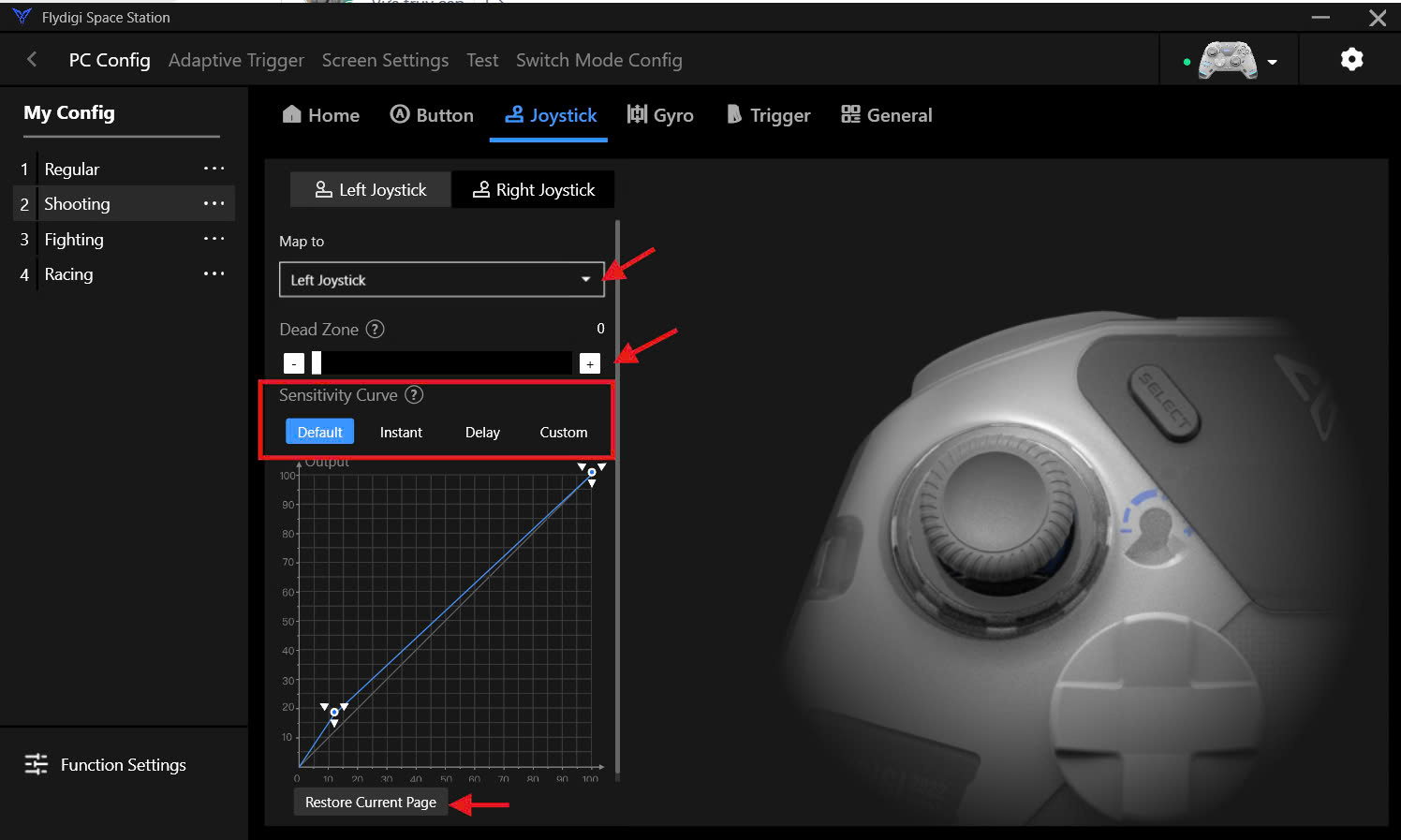Open the Sensitivity Curve help icon
The image size is (1401, 840).
pyautogui.click(x=414, y=395)
